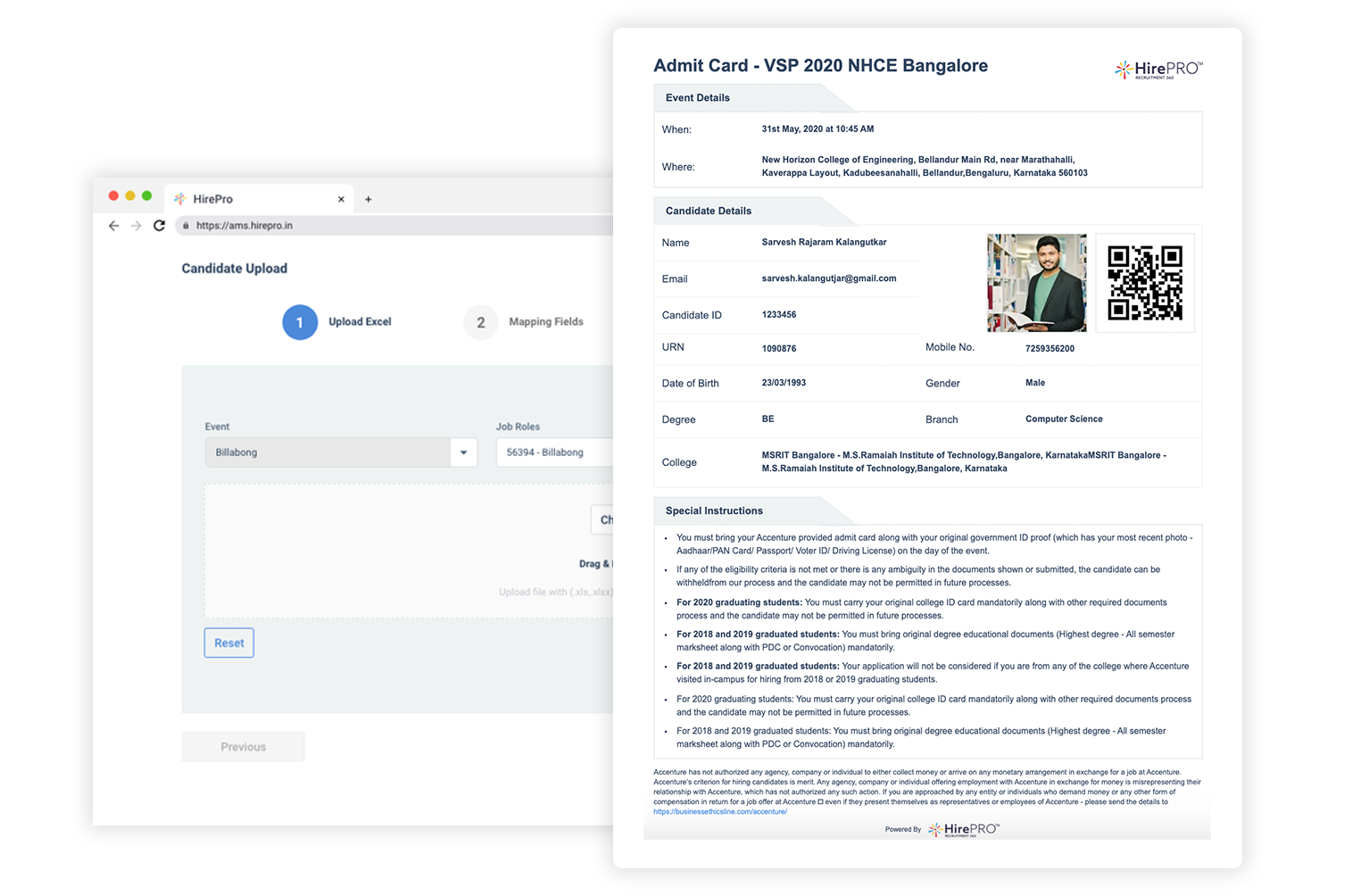Viewport: 1369px width, 896px height.
Task: Click the forward navigation arrow
Action: [136, 226]
